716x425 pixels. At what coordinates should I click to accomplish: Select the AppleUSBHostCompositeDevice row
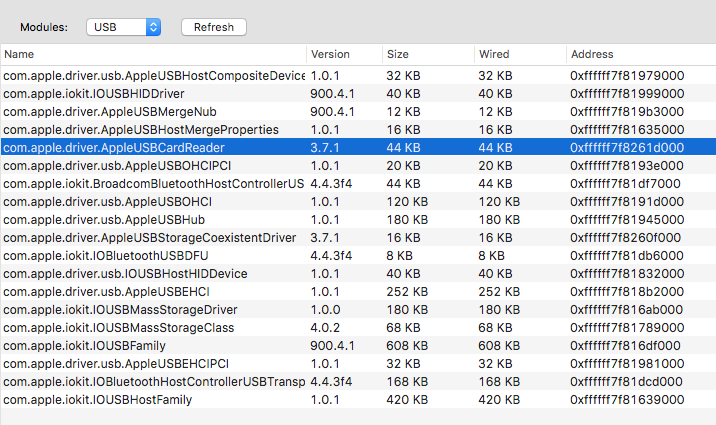pyautogui.click(x=358, y=75)
